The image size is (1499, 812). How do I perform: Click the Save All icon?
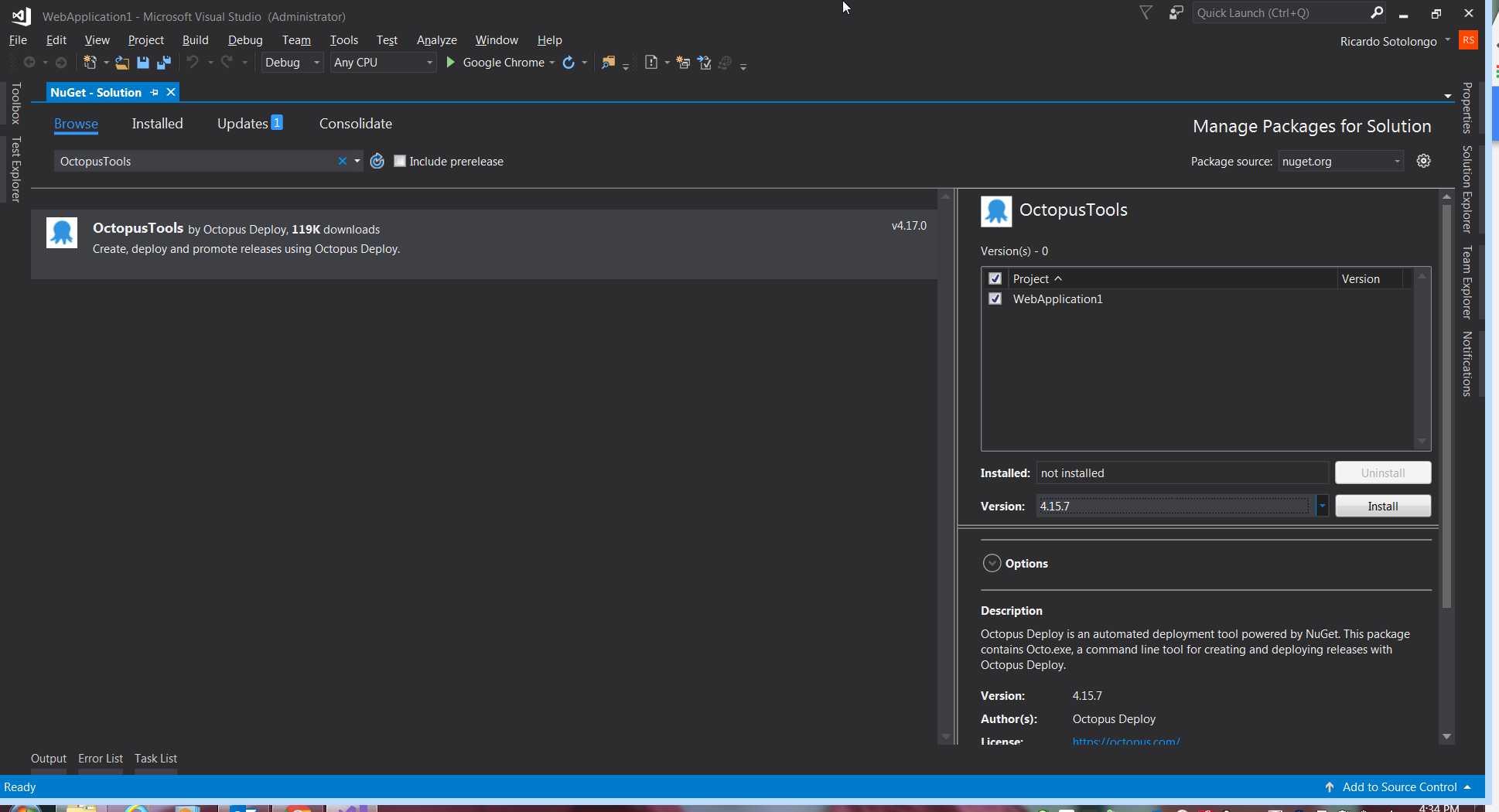coord(164,63)
